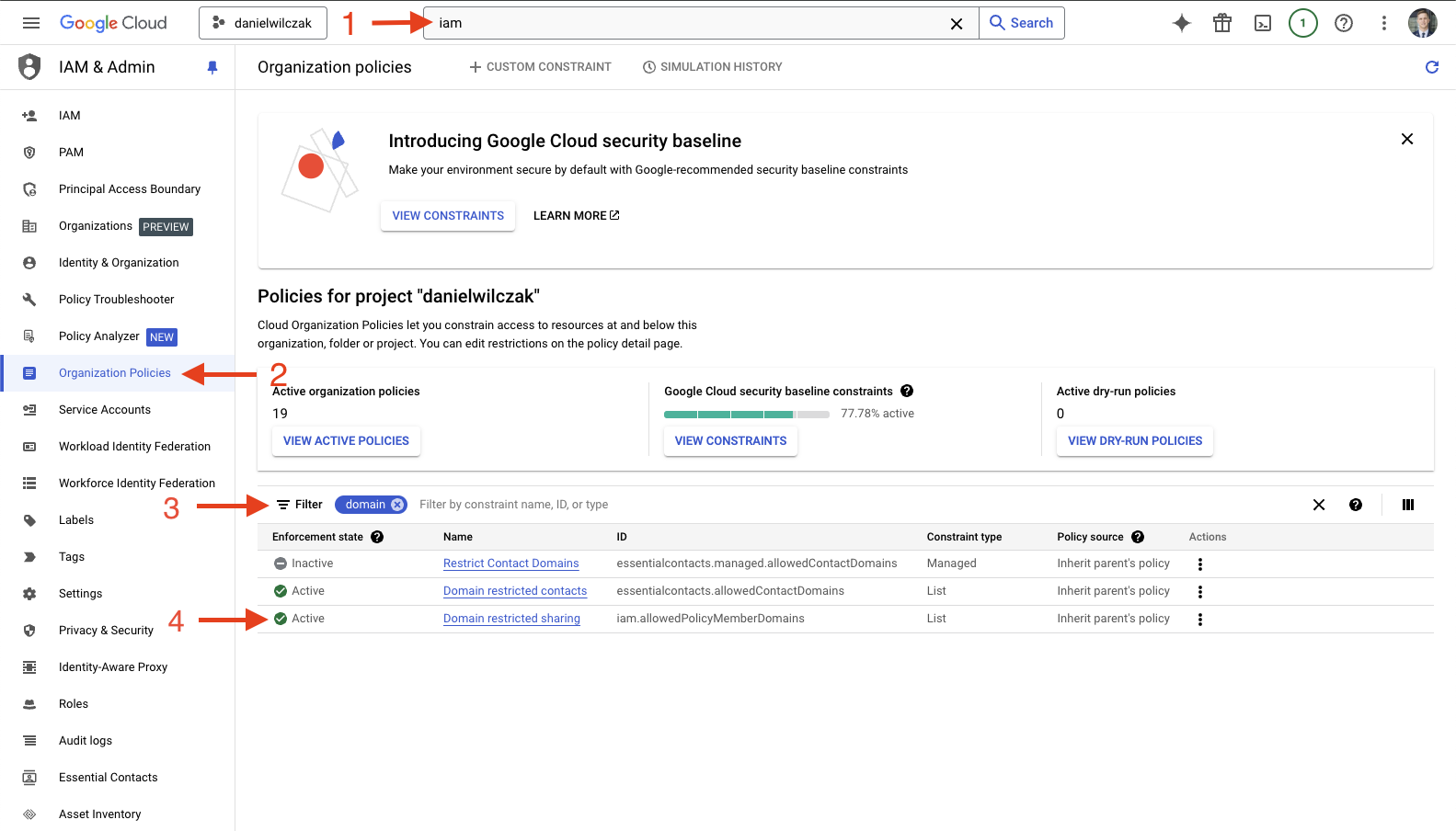Click the gift free trial icon
1456x831 pixels.
(1222, 23)
